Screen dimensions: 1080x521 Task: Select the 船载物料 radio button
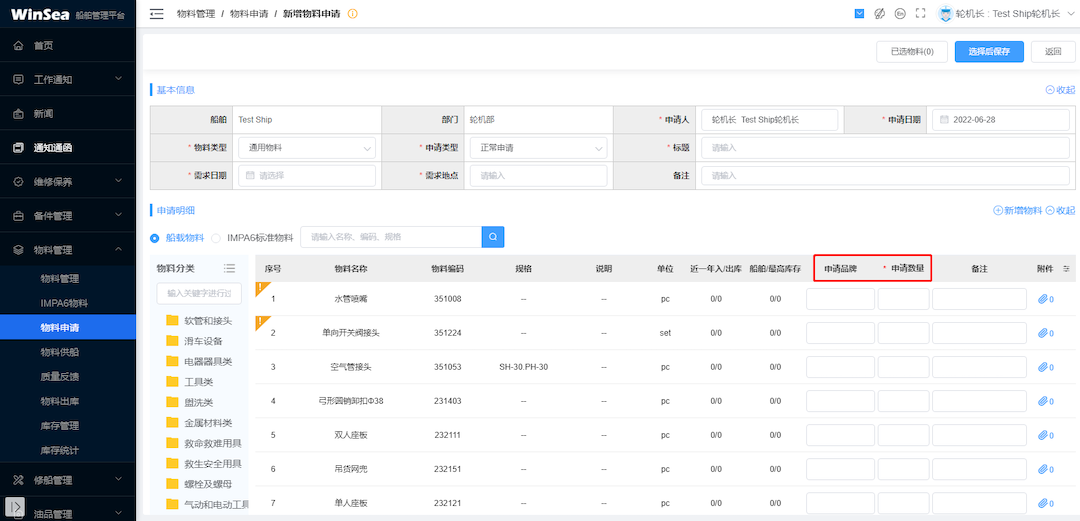pyautogui.click(x=155, y=238)
